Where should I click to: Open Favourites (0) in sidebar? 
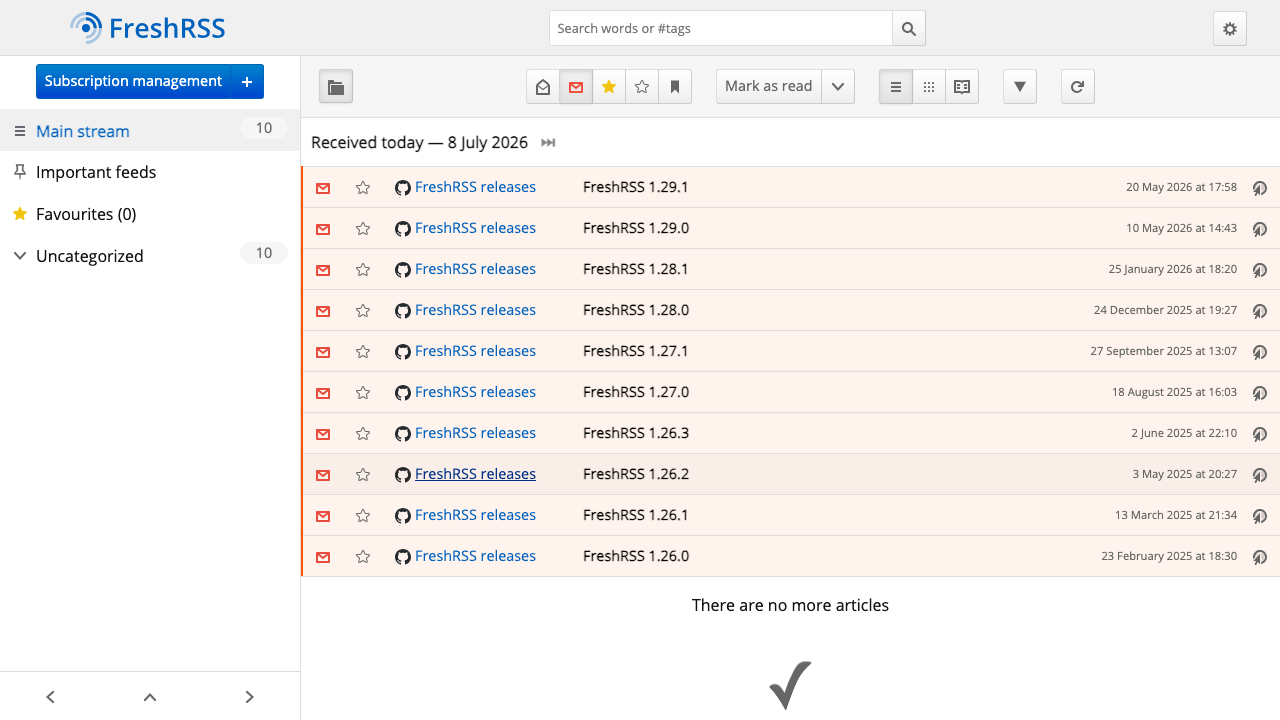coord(86,214)
